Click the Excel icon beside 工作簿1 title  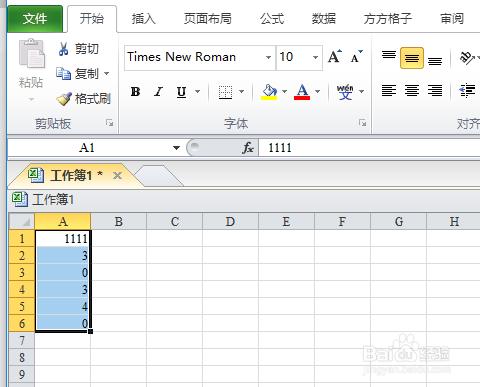tap(19, 199)
